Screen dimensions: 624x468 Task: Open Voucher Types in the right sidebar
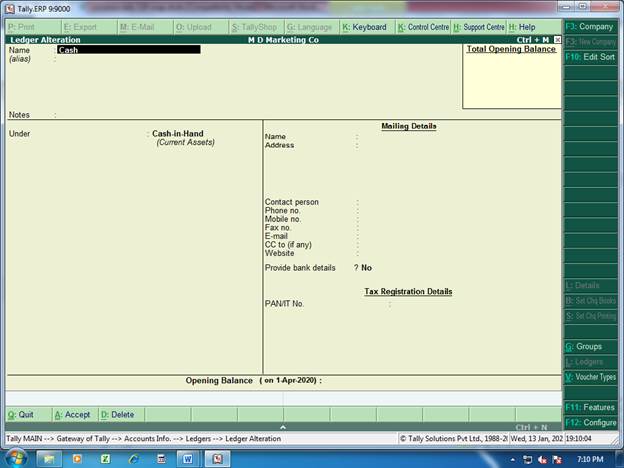tap(590, 377)
